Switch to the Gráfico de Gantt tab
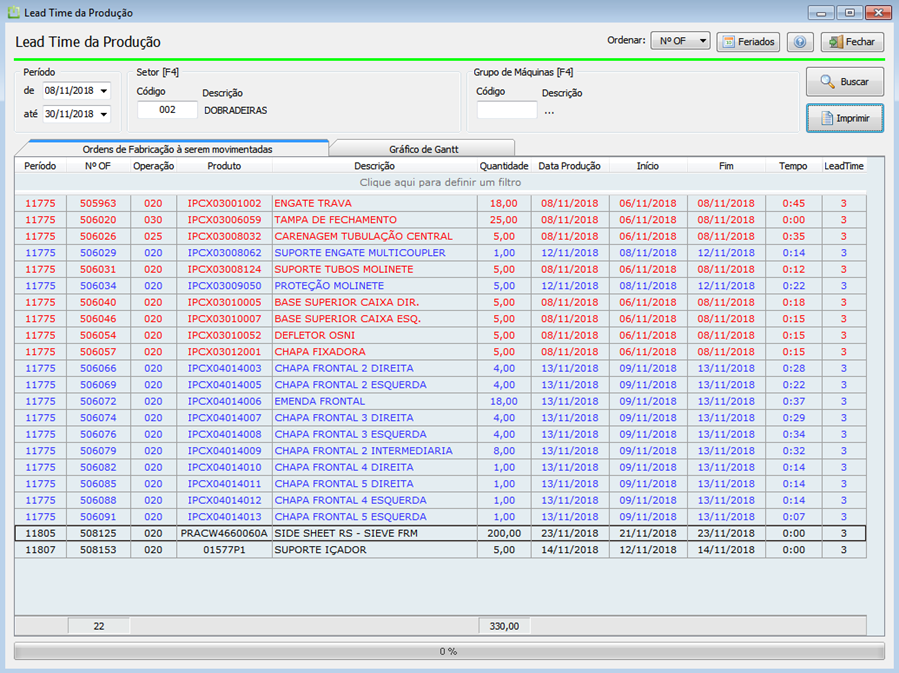Screen dimensions: 899x673 pos(423,148)
